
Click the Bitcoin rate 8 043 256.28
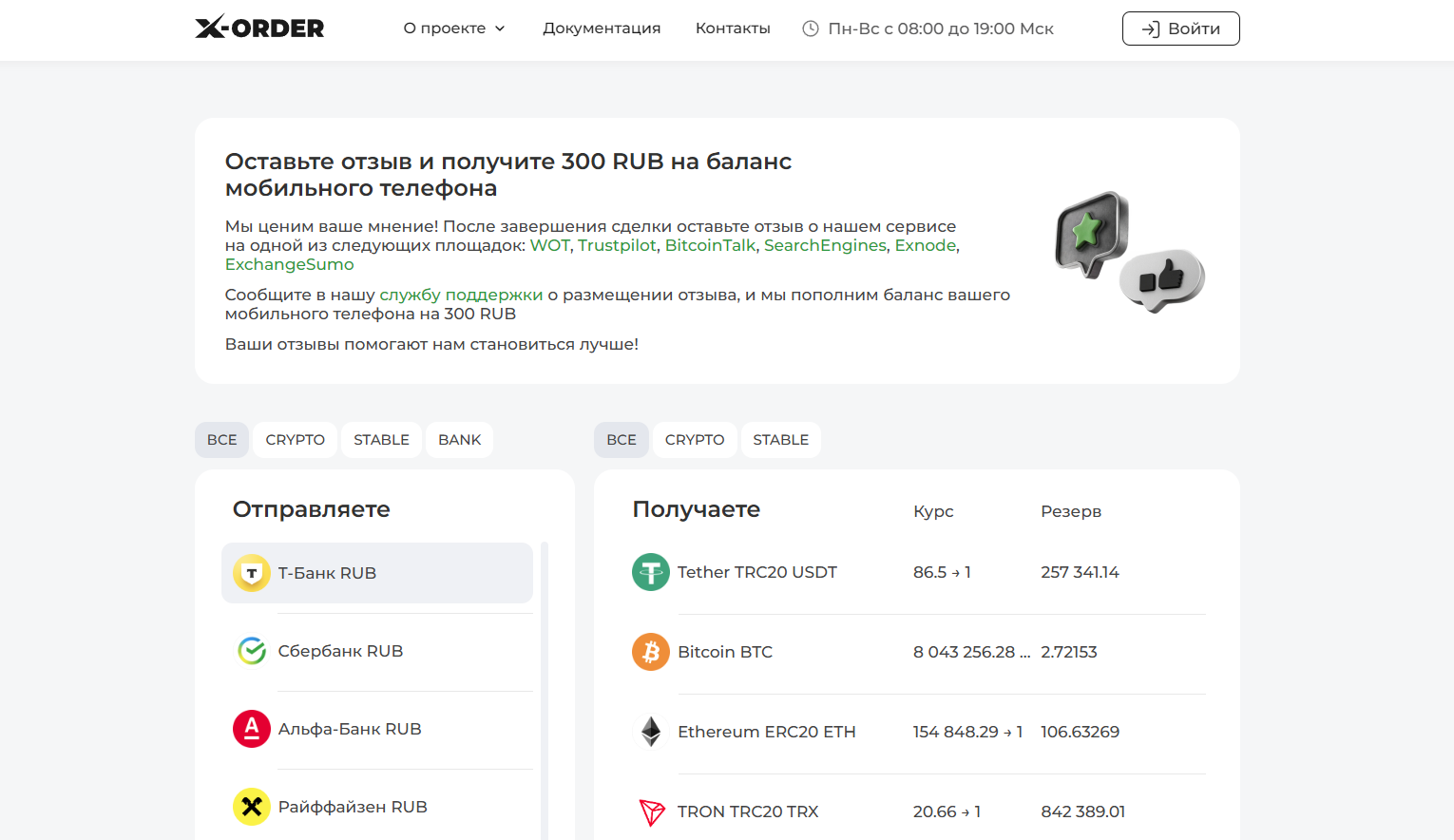click(x=971, y=652)
